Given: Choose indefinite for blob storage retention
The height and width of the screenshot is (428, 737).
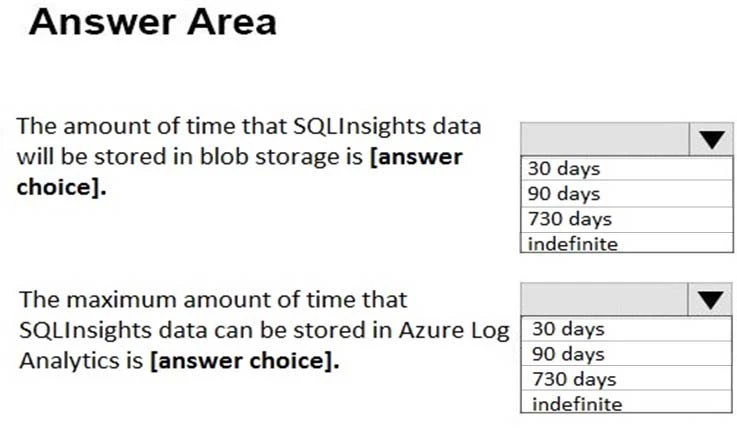Looking at the screenshot, I should tap(573, 243).
